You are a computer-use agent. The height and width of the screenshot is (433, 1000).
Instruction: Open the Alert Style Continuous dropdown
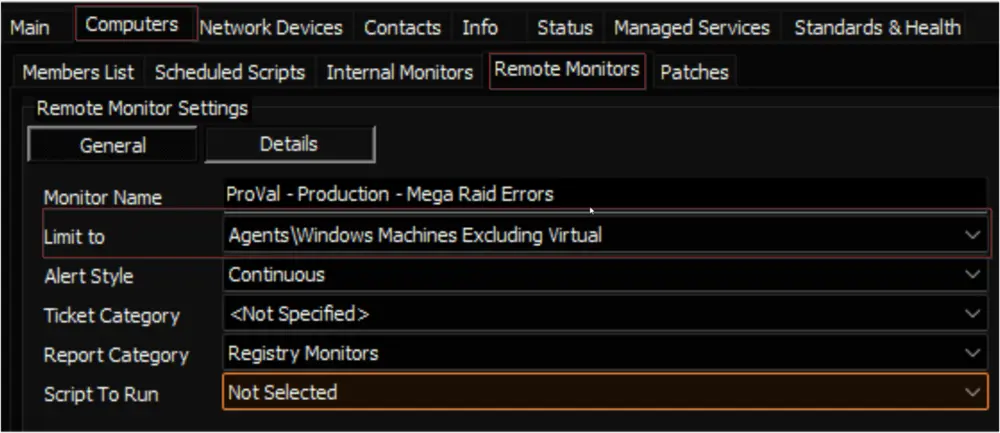(605, 275)
